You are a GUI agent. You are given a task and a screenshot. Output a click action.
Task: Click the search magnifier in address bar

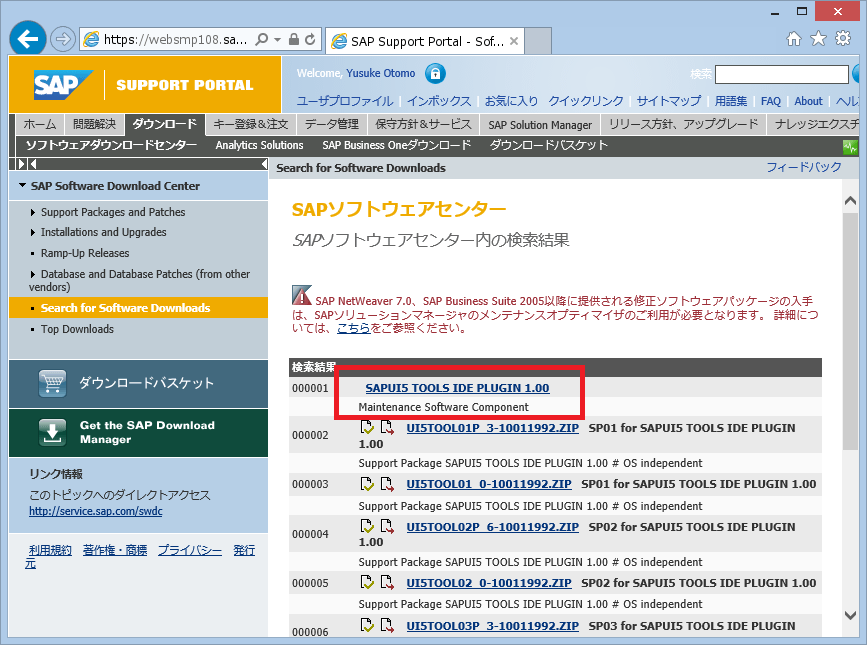click(x=262, y=39)
